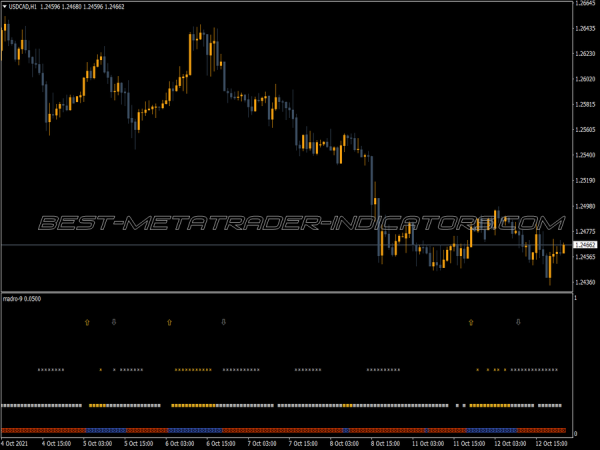
Task: Click the 1.24360 price axis label
Action: tap(586, 283)
